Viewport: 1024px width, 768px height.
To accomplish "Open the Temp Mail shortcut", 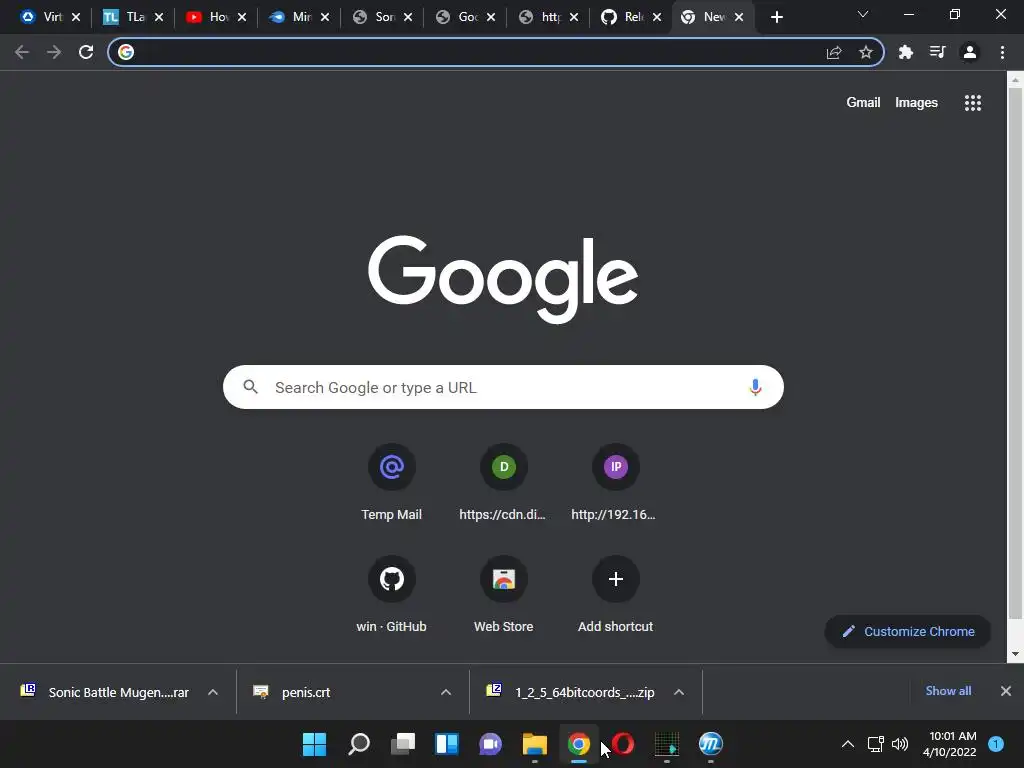I will 391,484.
